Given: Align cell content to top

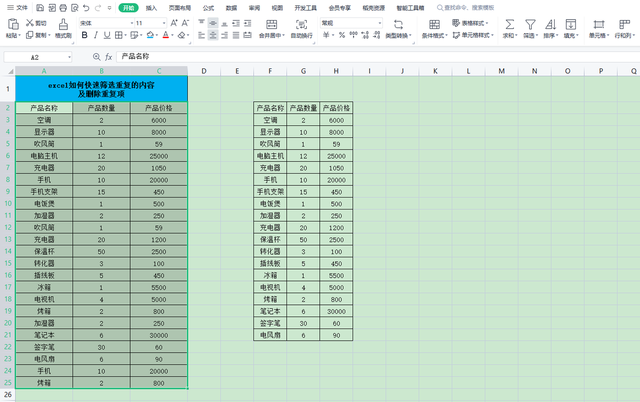Looking at the screenshot, I should pyautogui.click(x=201, y=23).
